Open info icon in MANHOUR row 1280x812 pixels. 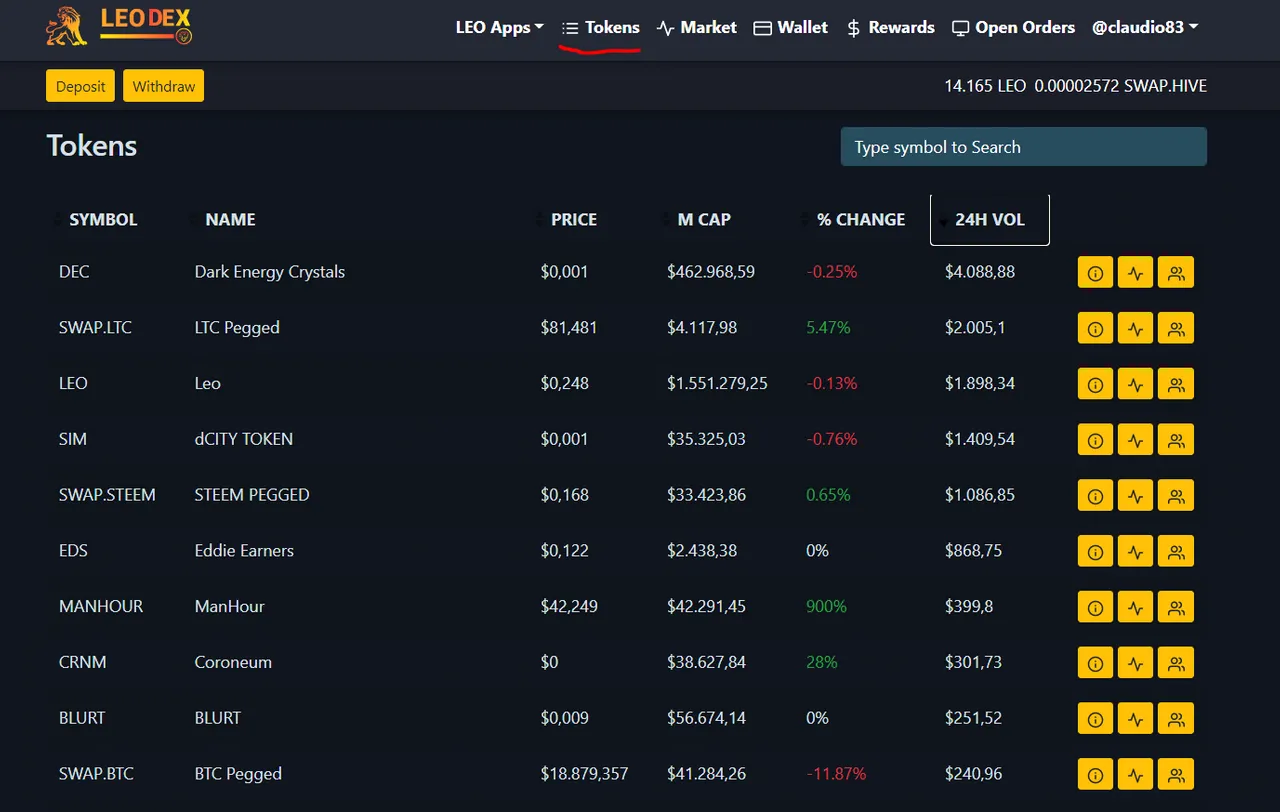1095,607
